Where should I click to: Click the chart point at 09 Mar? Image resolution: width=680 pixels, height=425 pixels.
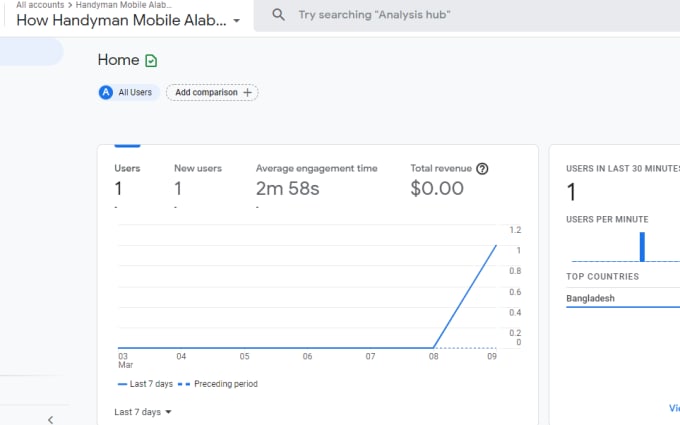click(496, 245)
